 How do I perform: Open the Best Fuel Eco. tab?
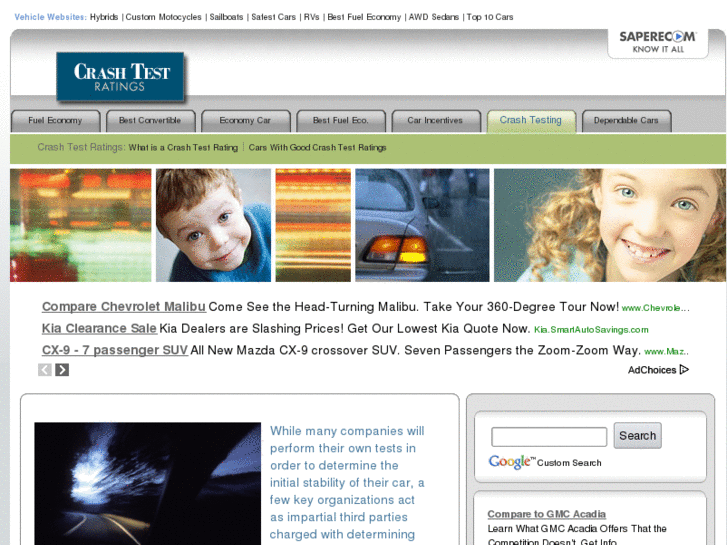341,121
